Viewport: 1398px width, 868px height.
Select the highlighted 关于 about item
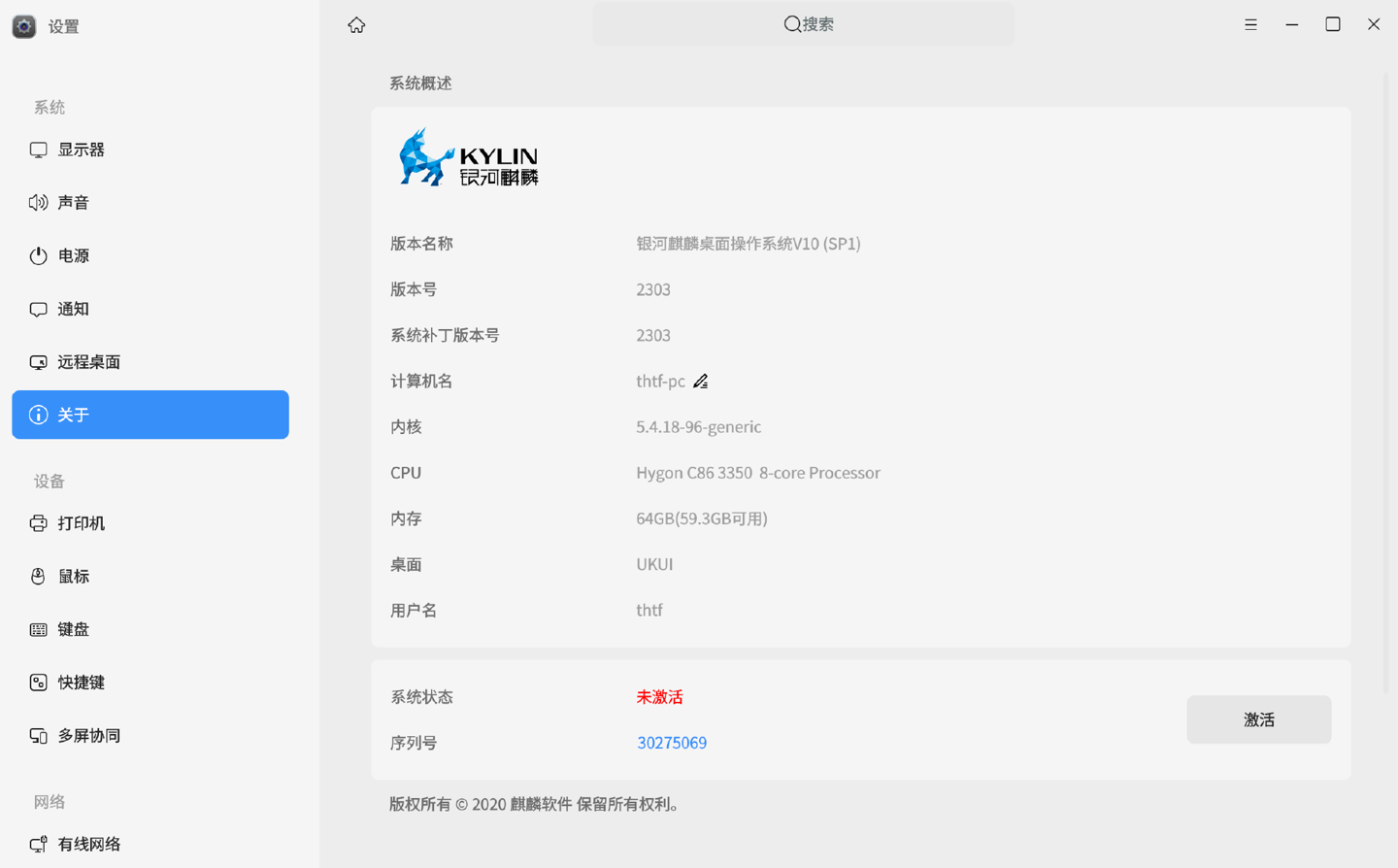[150, 415]
